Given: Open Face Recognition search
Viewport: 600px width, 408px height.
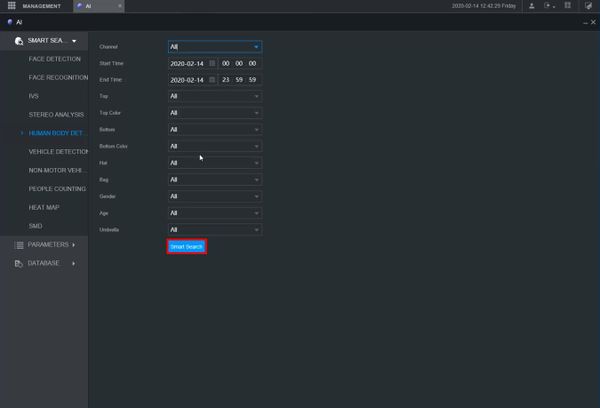Looking at the screenshot, I should coord(58,77).
